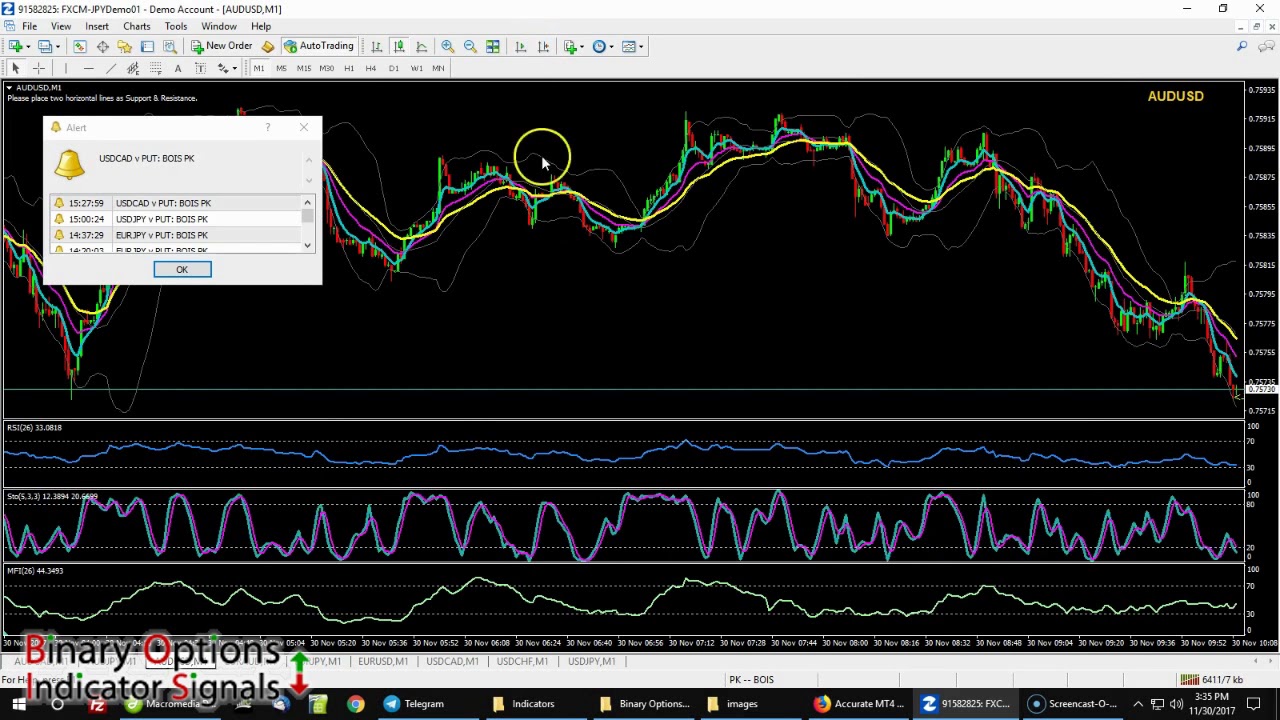
Task: Select the trendline drawing tool
Action: point(110,68)
